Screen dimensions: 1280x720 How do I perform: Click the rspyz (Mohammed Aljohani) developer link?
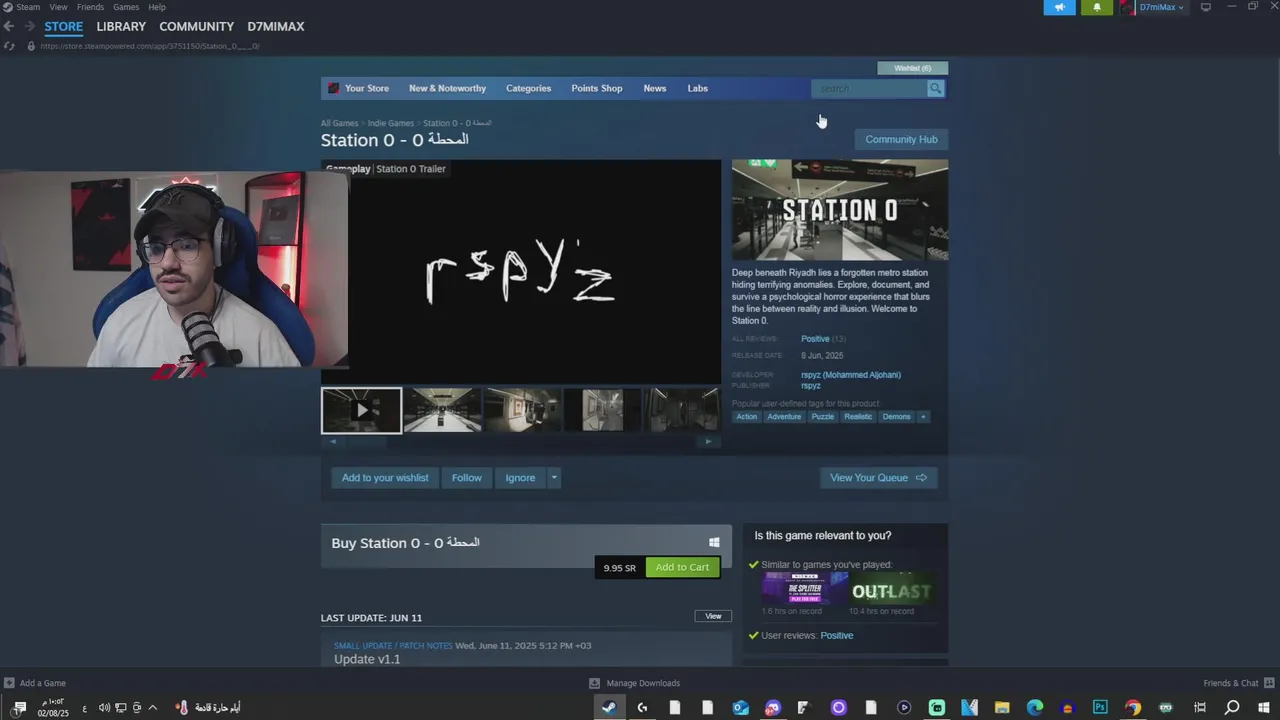(851, 375)
